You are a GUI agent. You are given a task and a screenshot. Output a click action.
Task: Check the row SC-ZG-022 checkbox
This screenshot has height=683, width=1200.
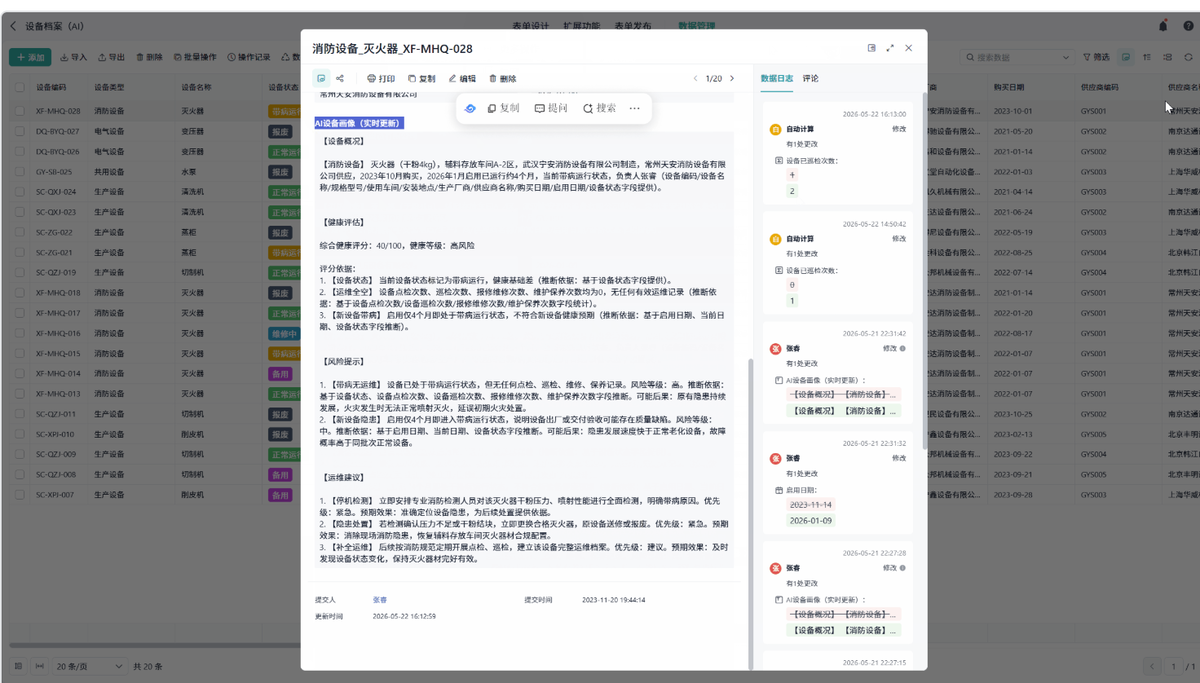[19, 232]
